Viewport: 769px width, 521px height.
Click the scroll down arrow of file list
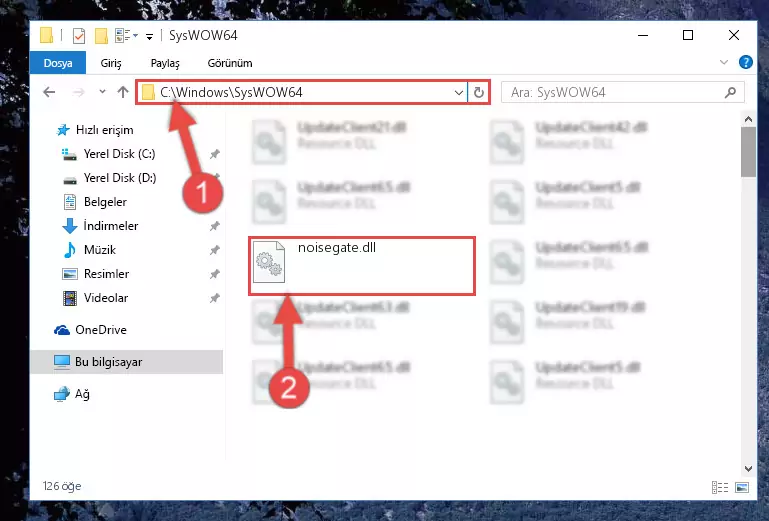click(x=748, y=469)
